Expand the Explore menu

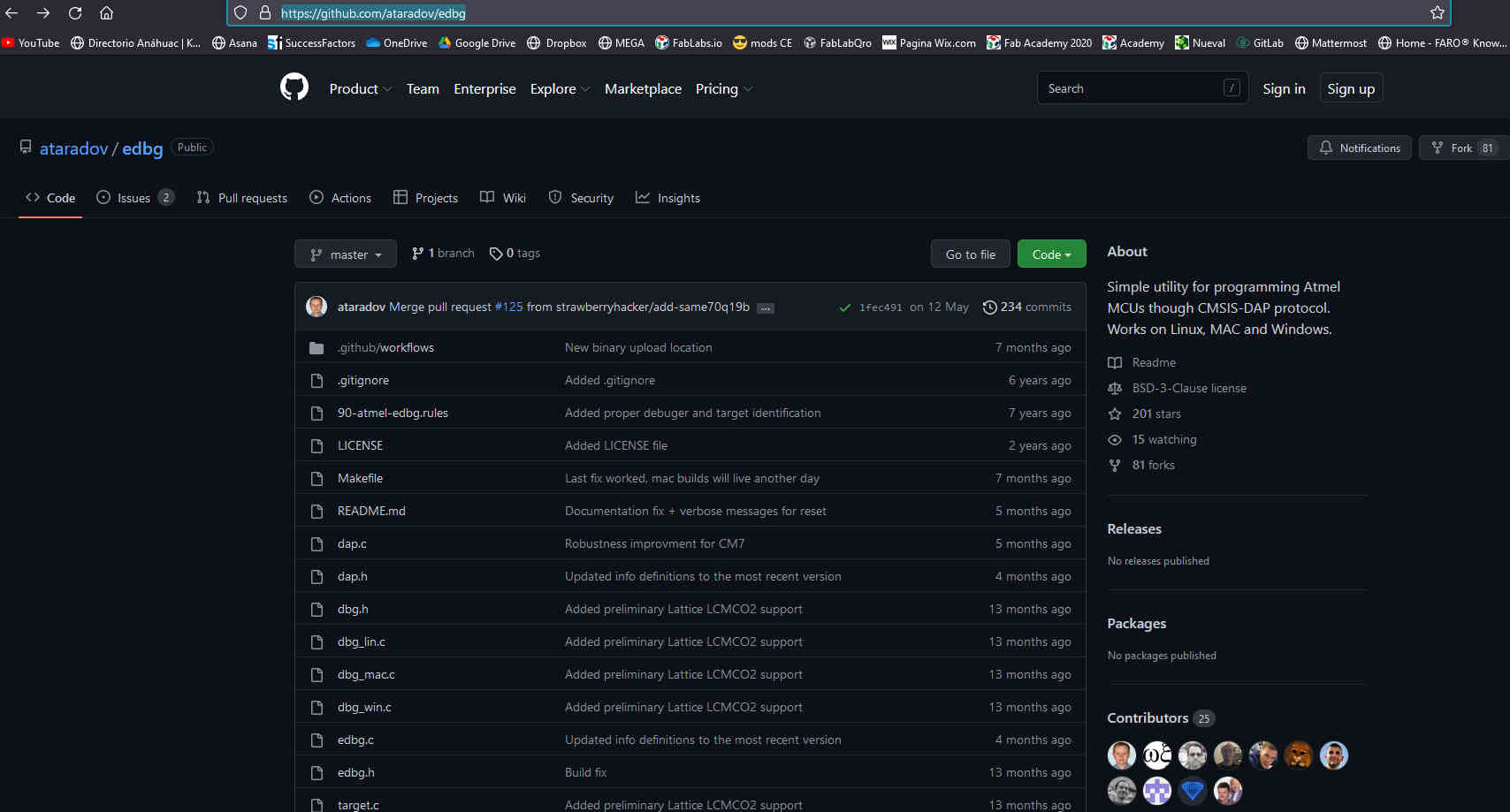point(560,88)
